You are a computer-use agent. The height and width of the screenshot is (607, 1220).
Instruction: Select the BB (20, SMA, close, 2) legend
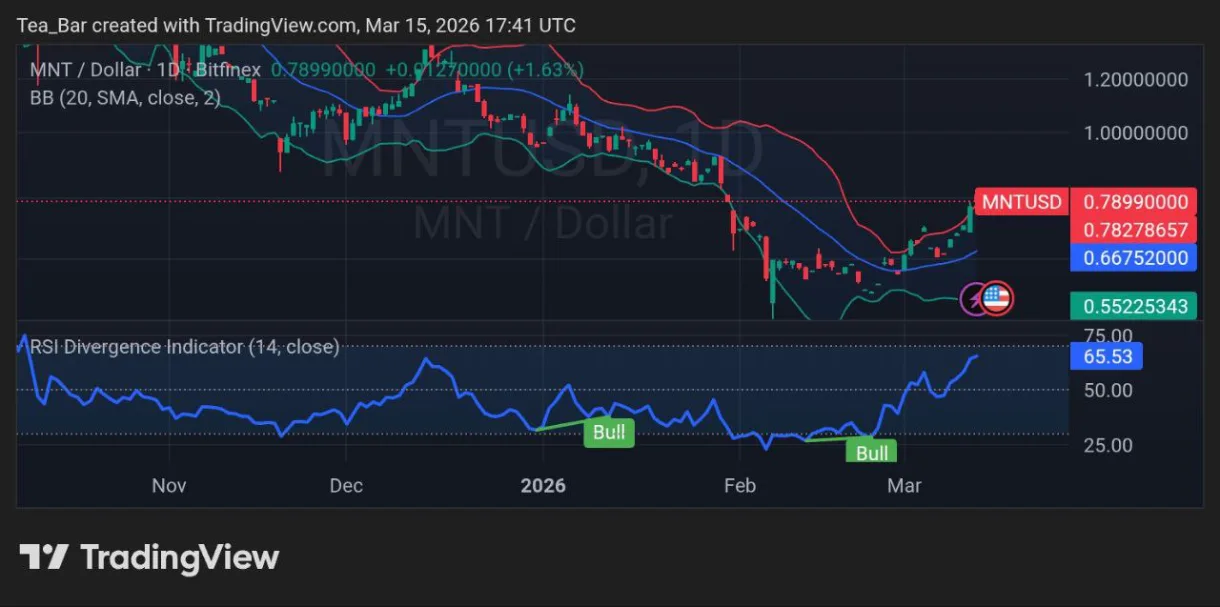125,98
